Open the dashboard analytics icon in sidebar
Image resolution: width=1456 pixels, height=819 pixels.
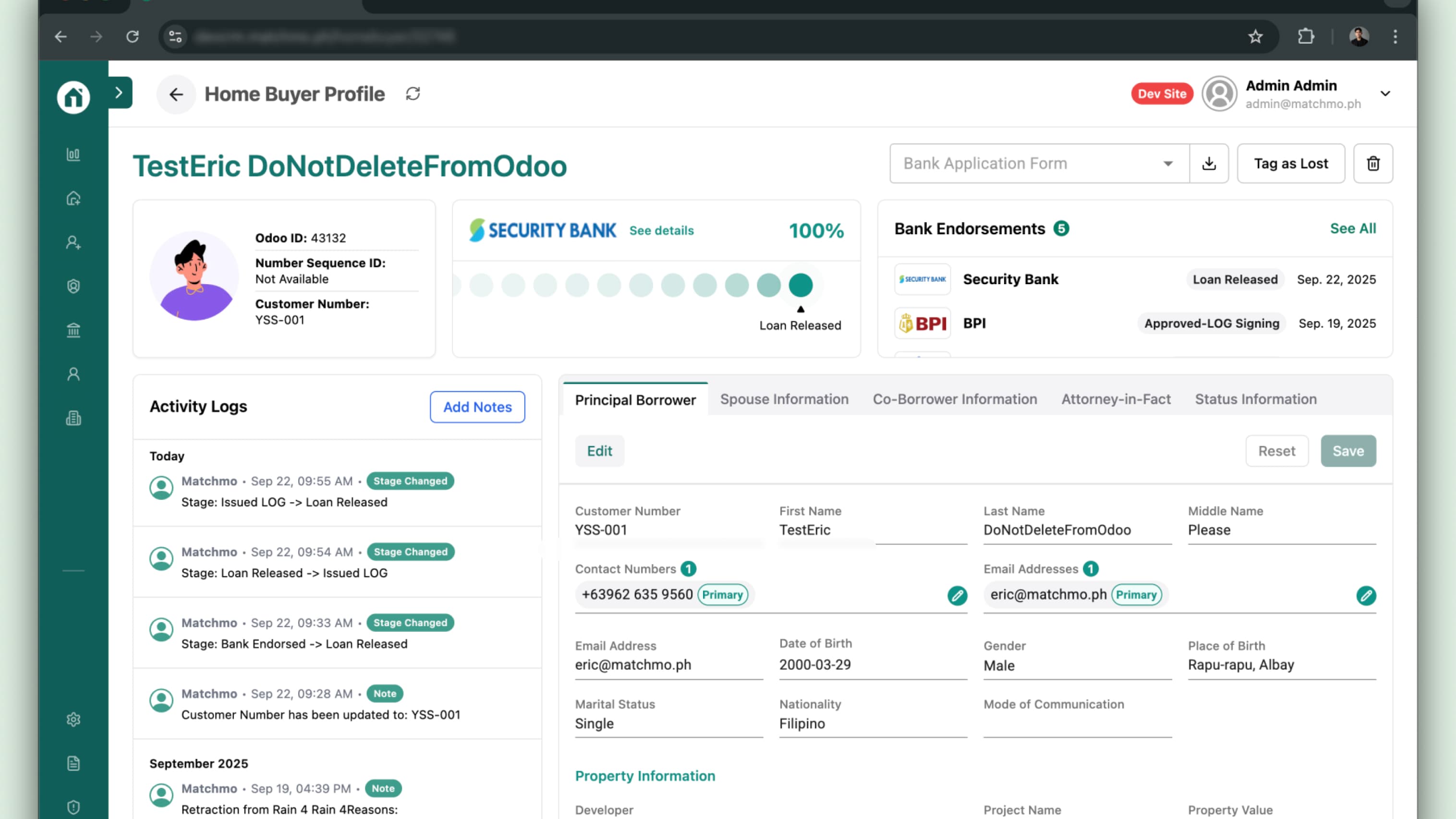click(73, 154)
